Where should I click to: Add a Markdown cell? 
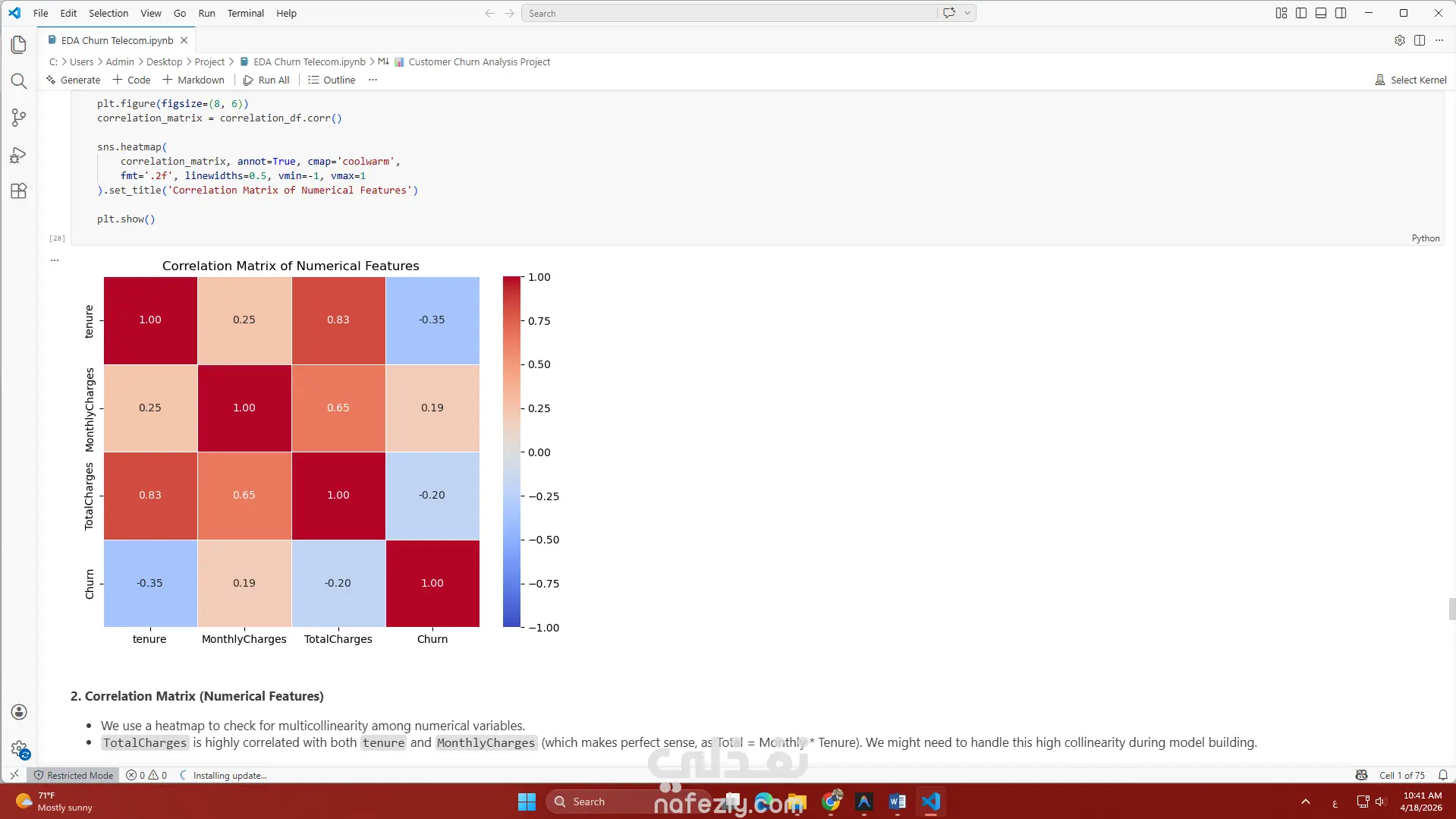pyautogui.click(x=193, y=80)
